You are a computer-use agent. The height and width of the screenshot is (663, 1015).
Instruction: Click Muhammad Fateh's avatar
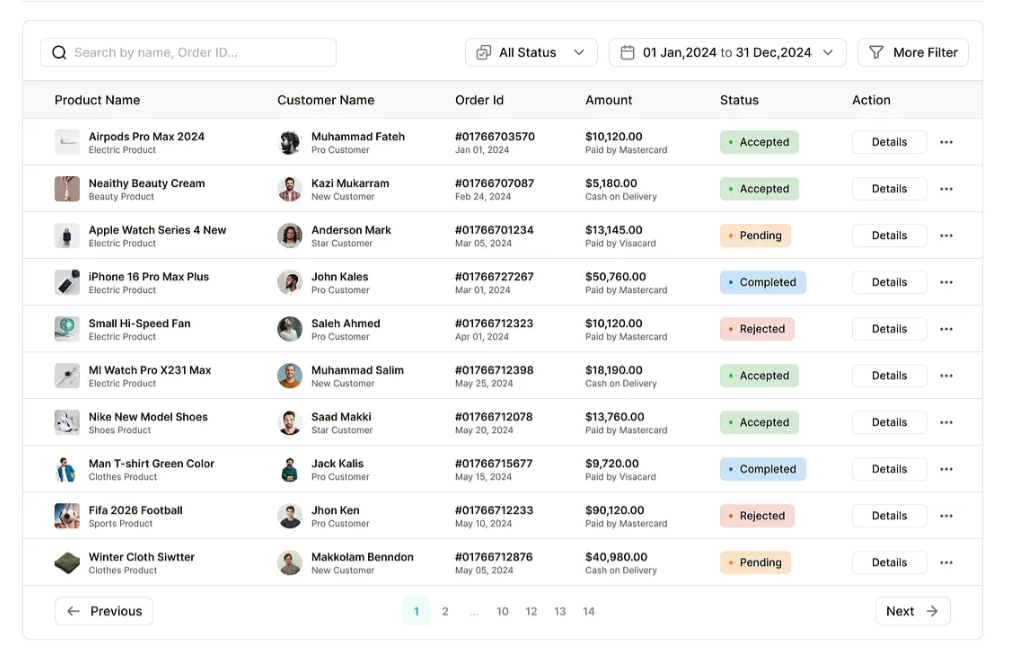[289, 142]
